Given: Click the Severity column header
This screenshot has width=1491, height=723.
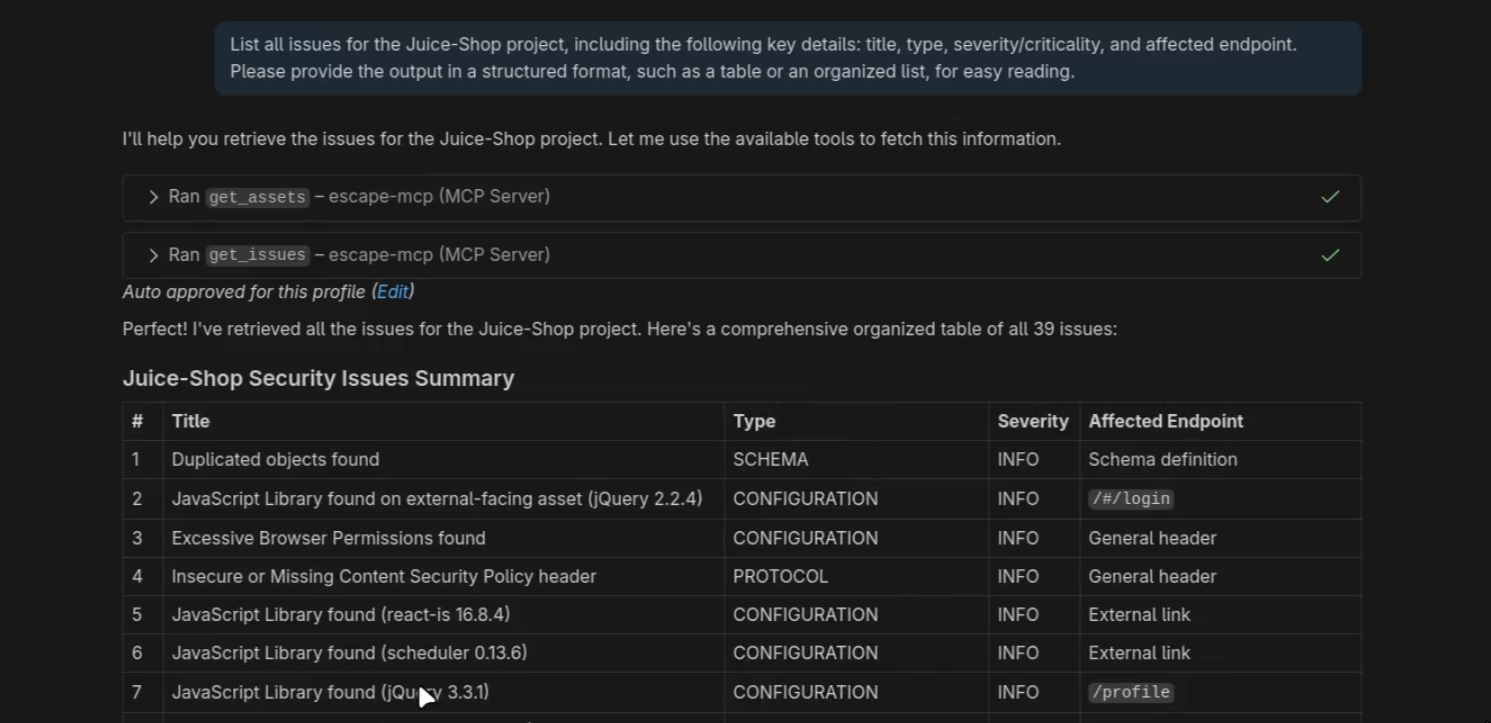Looking at the screenshot, I should click(x=1032, y=421).
